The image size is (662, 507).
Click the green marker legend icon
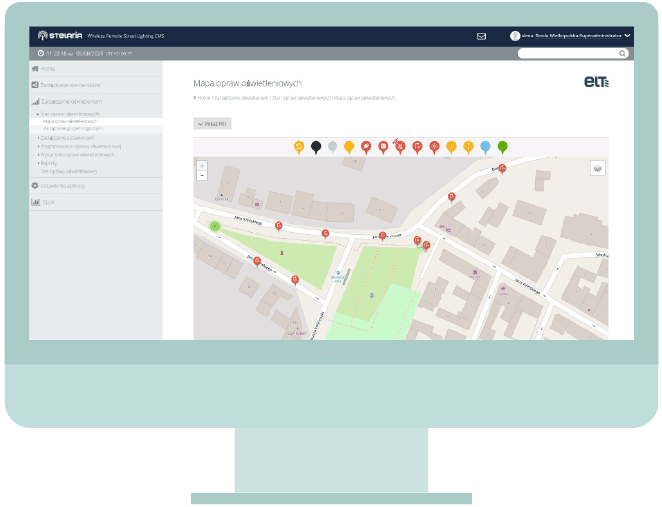click(503, 147)
